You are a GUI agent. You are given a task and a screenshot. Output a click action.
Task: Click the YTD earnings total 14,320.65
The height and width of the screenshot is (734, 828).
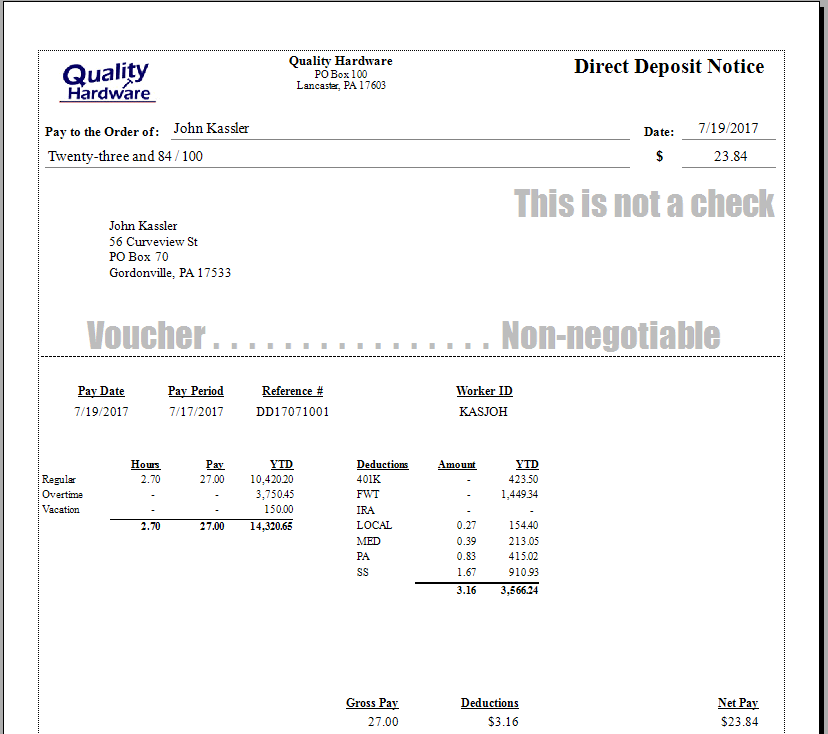coord(271,526)
